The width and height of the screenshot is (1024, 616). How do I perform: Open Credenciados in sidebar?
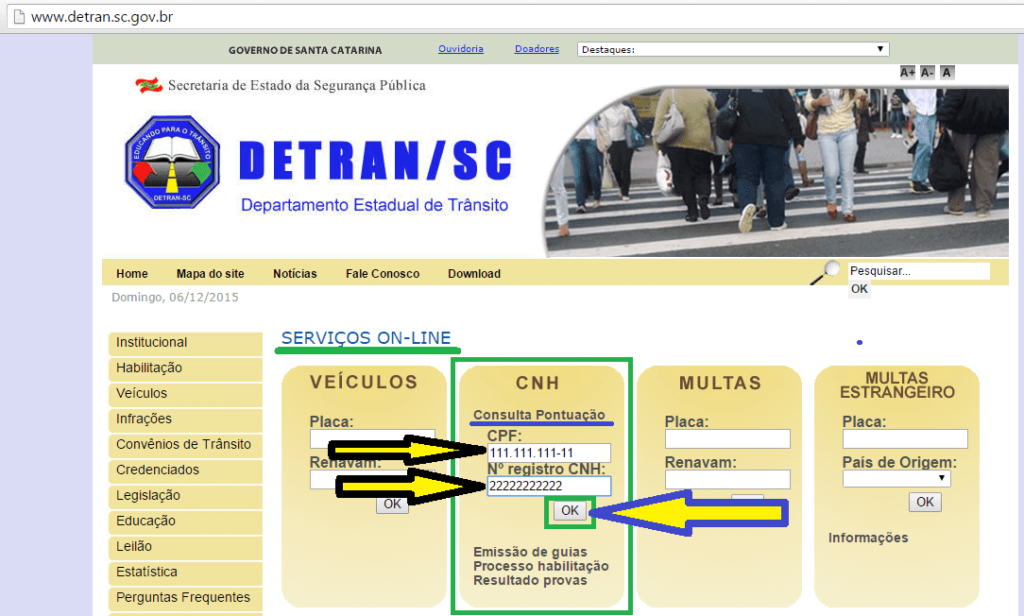(185, 470)
